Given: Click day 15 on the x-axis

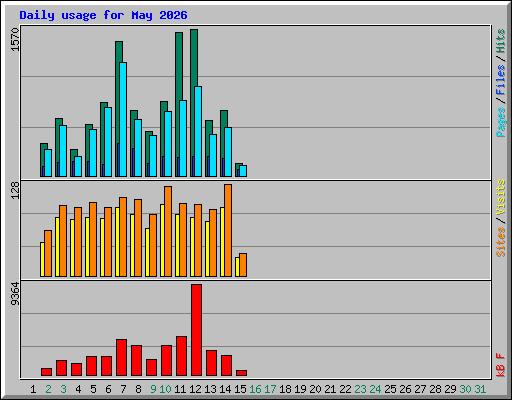Looking at the screenshot, I should click(x=240, y=389).
